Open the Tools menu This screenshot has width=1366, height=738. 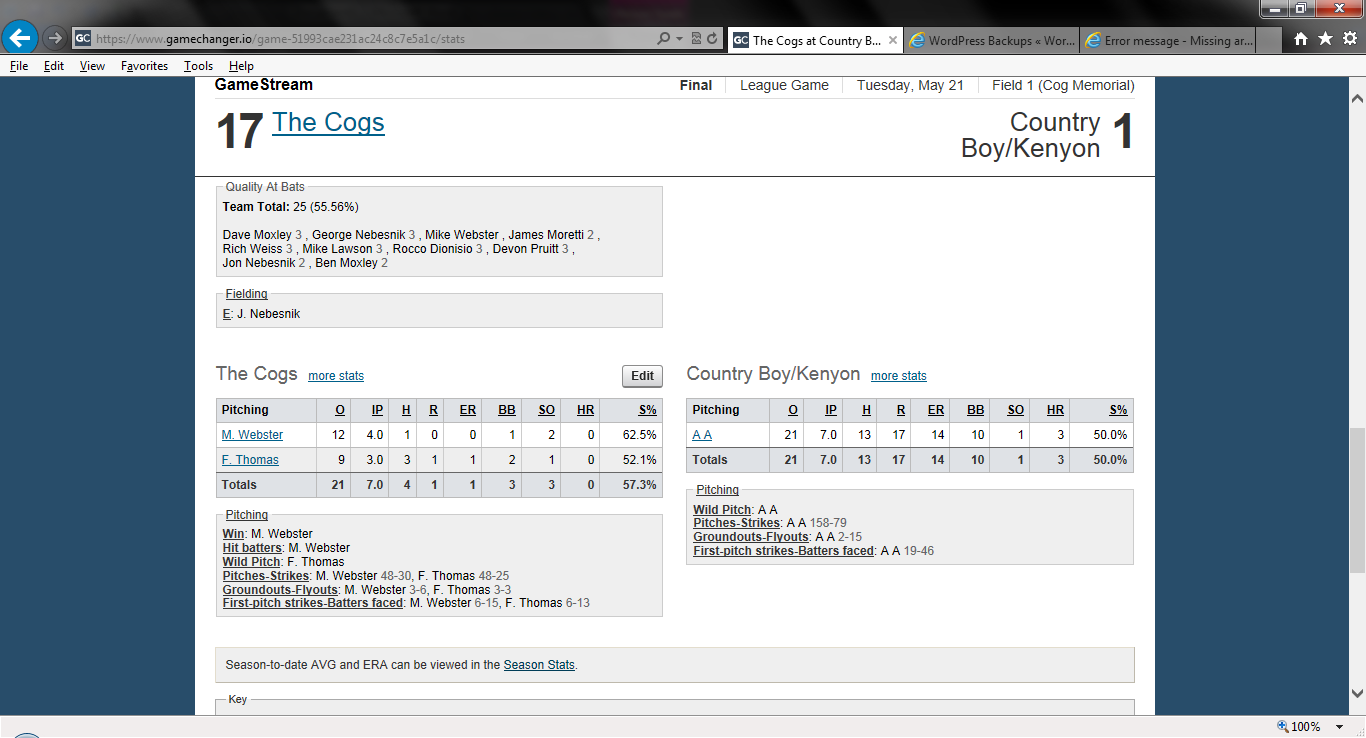point(198,66)
